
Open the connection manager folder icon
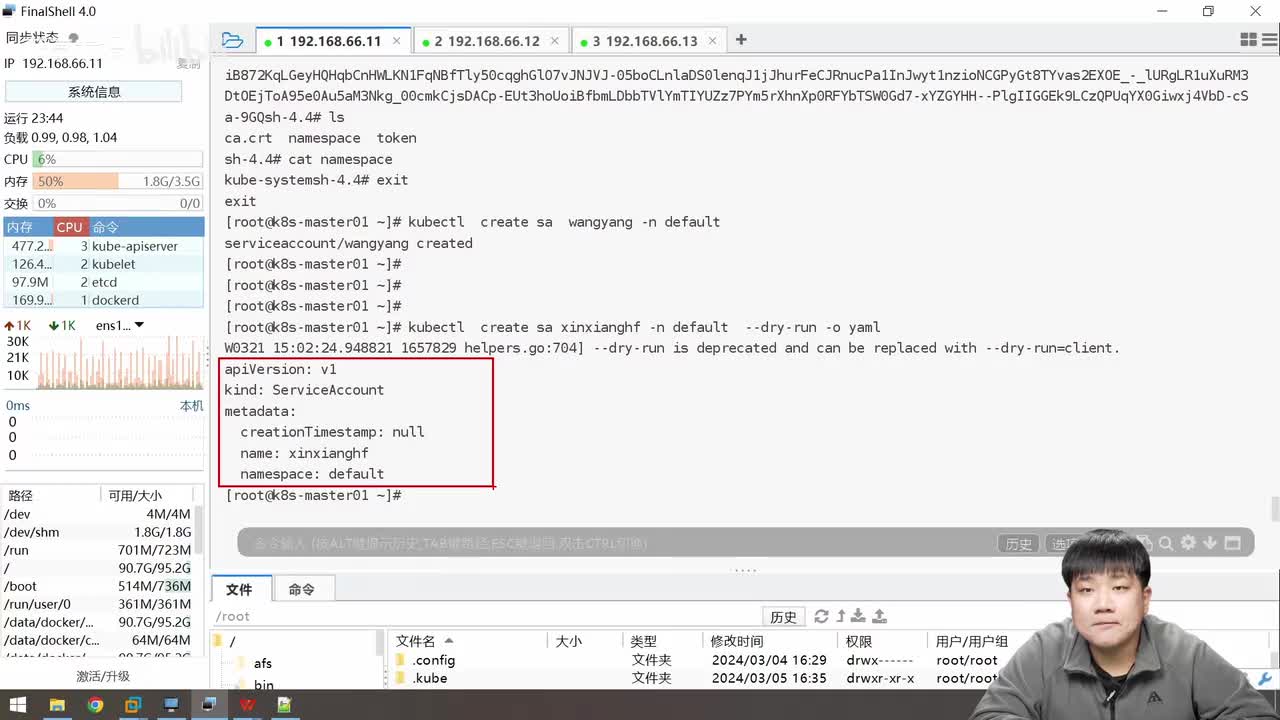click(x=232, y=40)
